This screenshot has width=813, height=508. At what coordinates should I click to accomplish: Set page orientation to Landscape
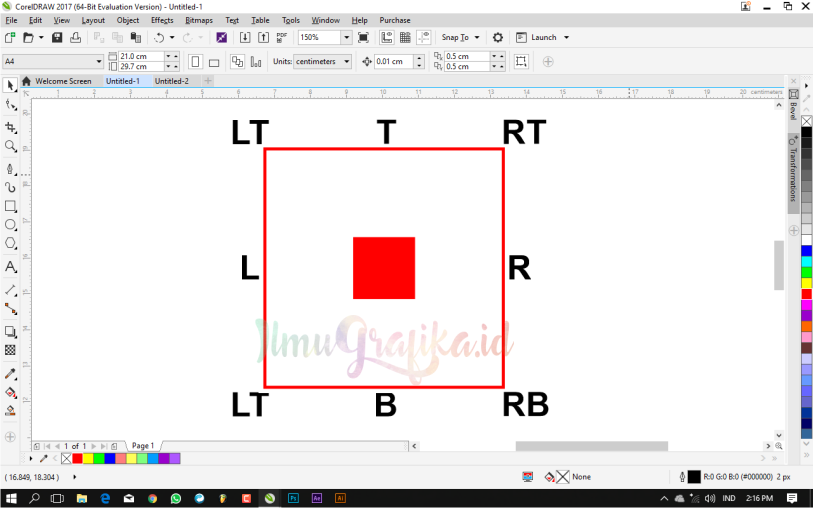(214, 62)
